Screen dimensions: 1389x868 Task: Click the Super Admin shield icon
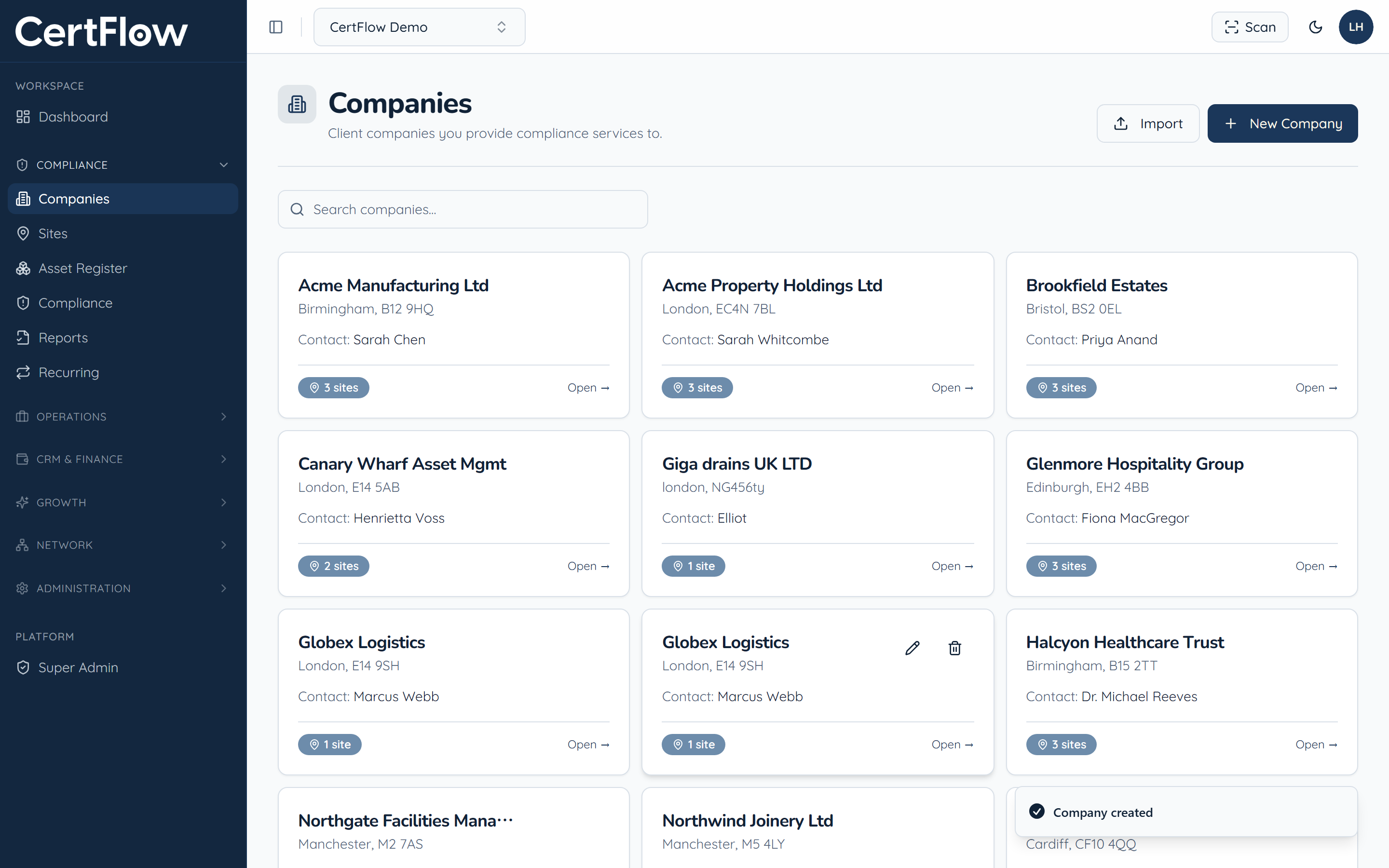coord(23,668)
